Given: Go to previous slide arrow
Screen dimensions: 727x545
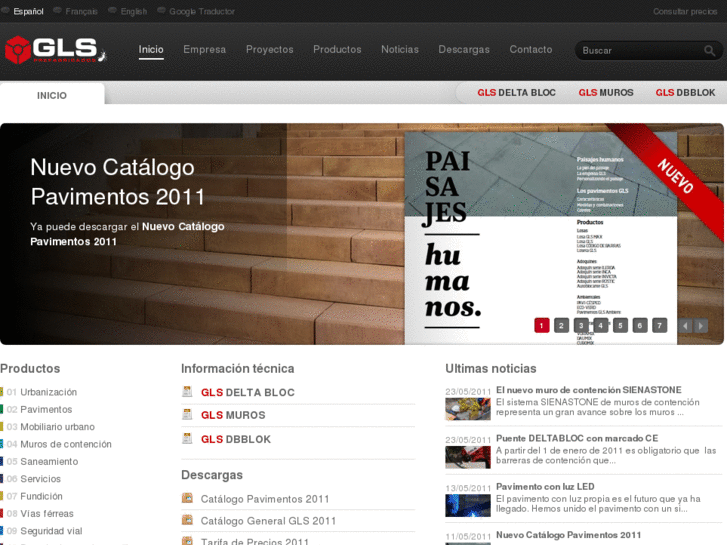Looking at the screenshot, I should coord(685,326).
